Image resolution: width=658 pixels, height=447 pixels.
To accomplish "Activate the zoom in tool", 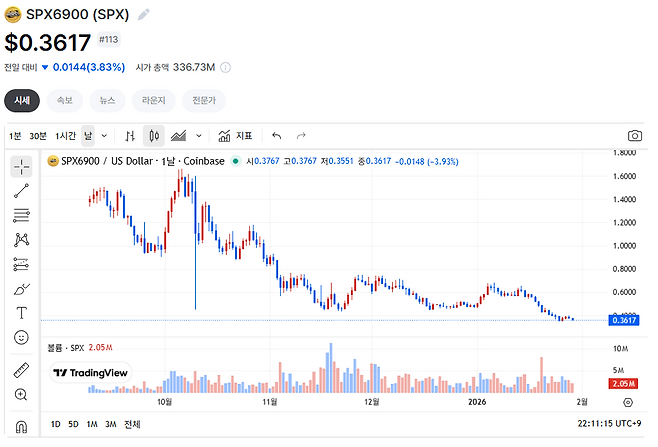I will point(21,395).
